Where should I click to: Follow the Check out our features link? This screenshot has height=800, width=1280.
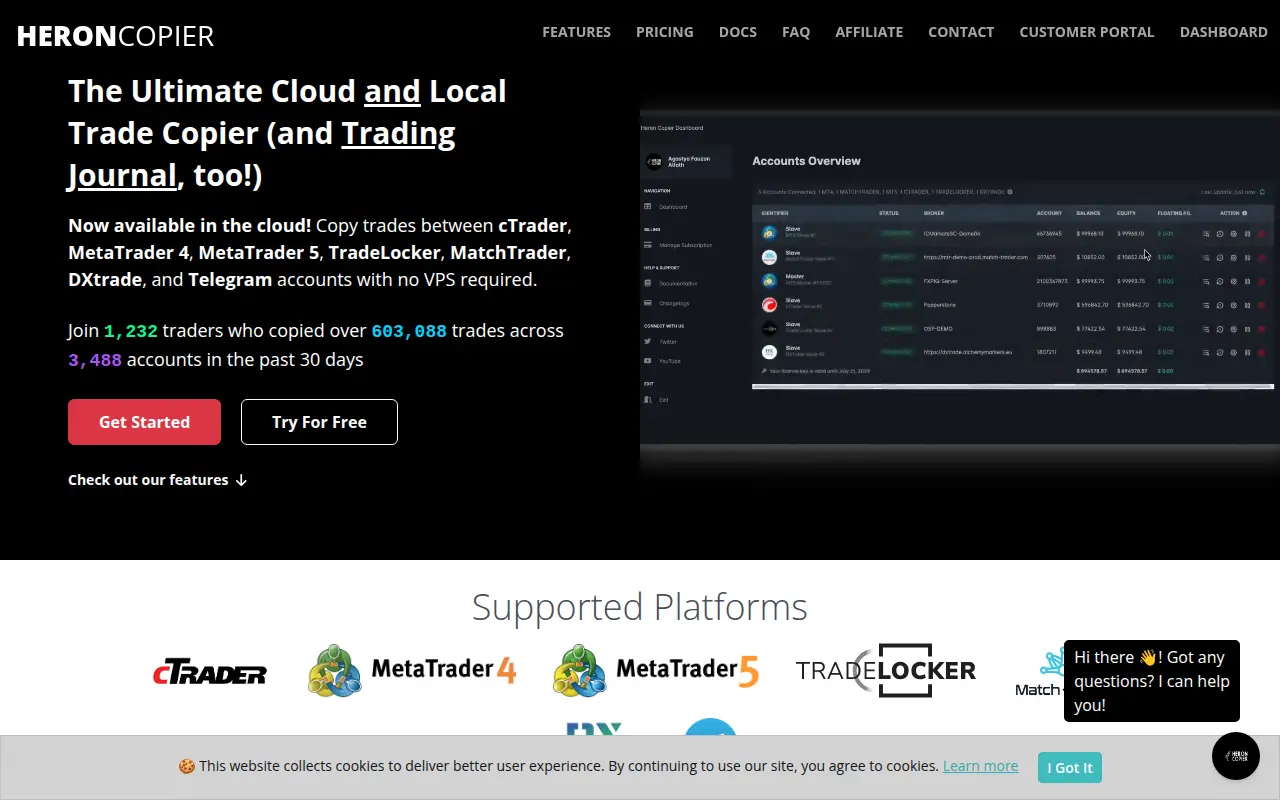point(157,480)
